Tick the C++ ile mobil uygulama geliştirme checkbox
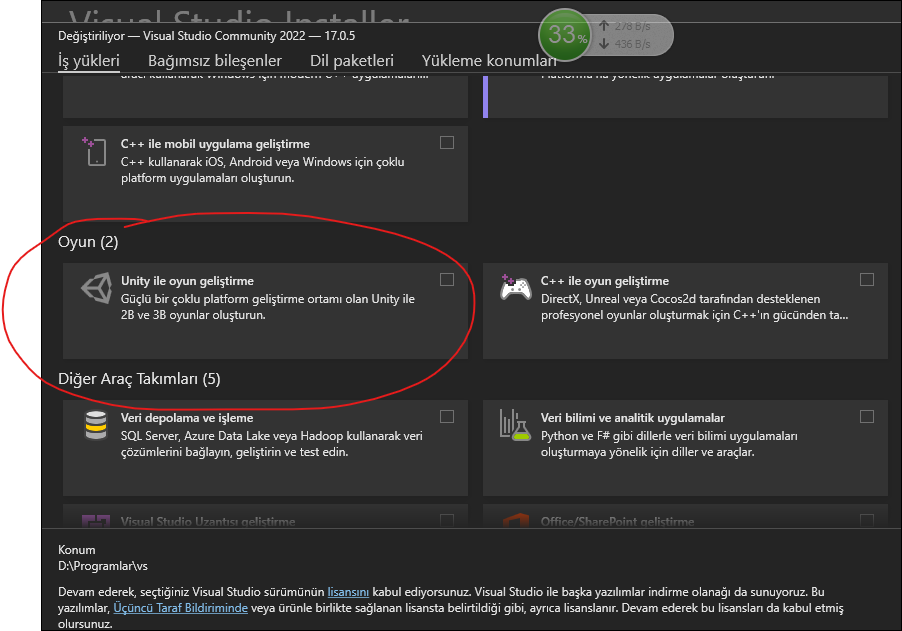This screenshot has height=631, width=902. click(447, 143)
